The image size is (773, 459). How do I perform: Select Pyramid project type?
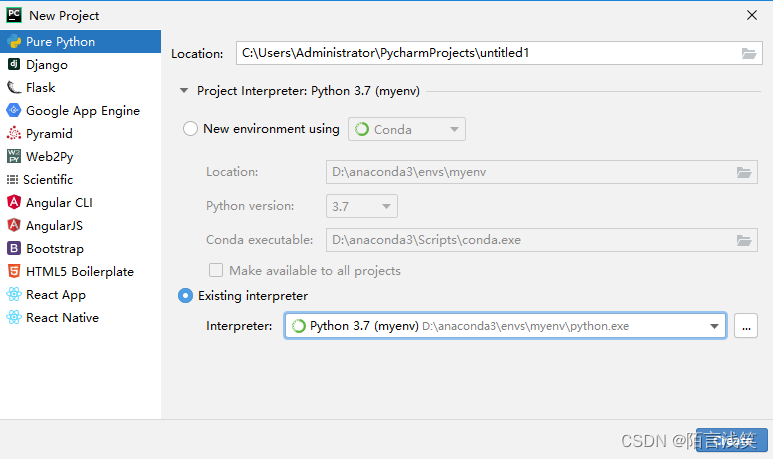pyautogui.click(x=80, y=134)
